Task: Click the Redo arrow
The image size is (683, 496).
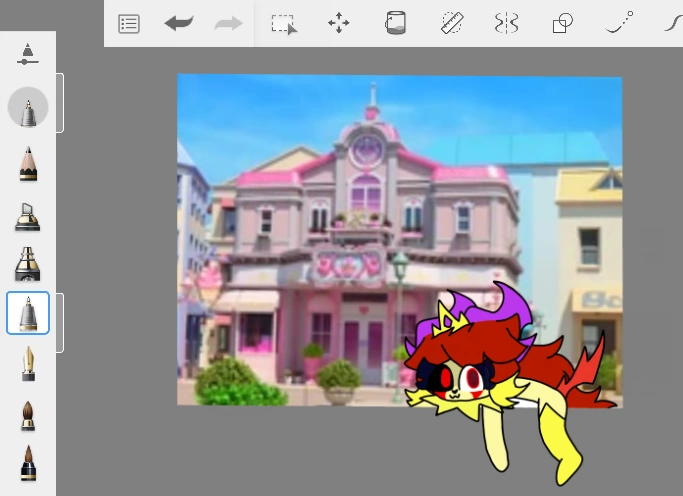Action: tap(229, 23)
